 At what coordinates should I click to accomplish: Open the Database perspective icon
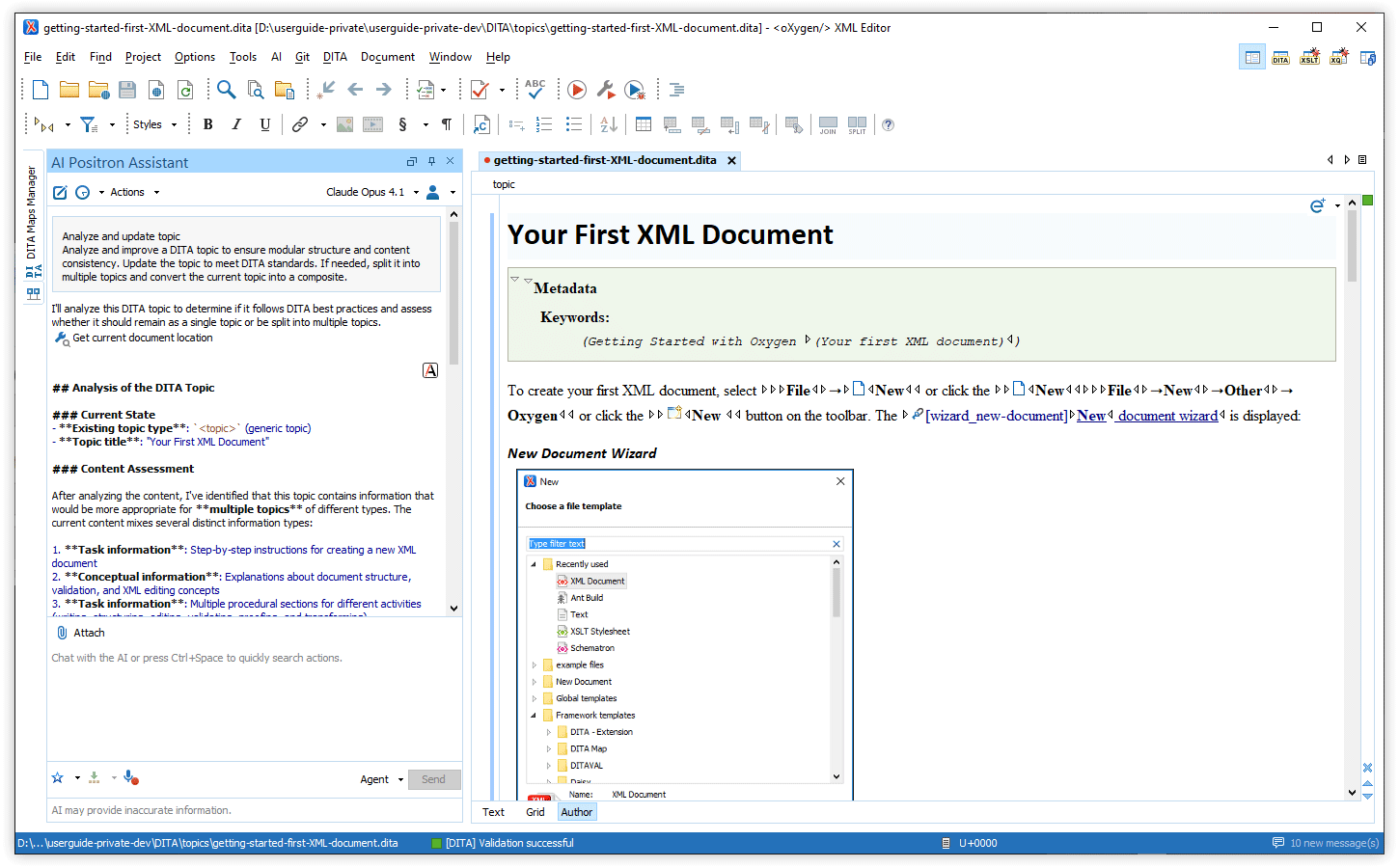[x=1368, y=58]
